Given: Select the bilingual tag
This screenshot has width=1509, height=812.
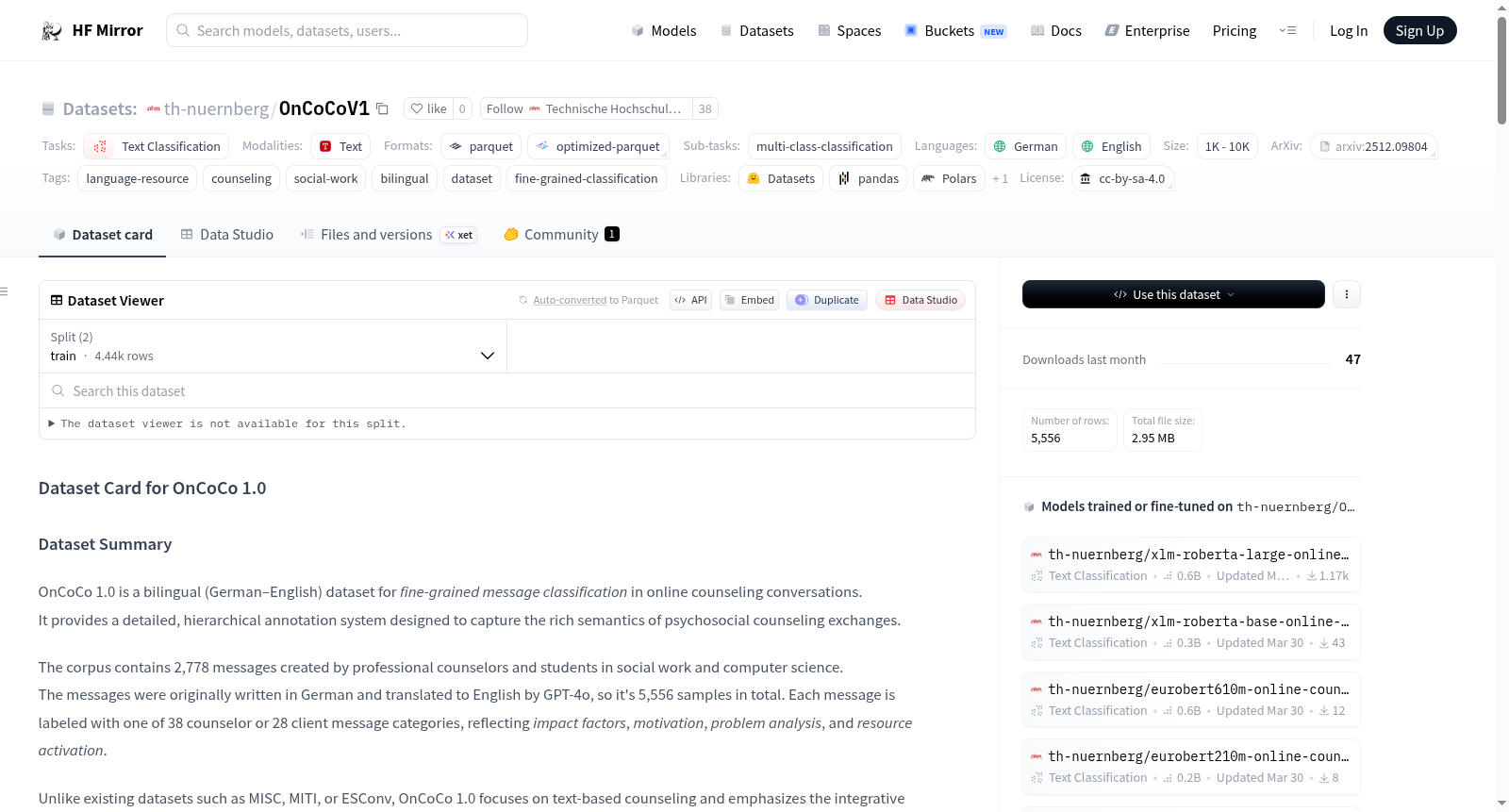Looking at the screenshot, I should [x=405, y=178].
